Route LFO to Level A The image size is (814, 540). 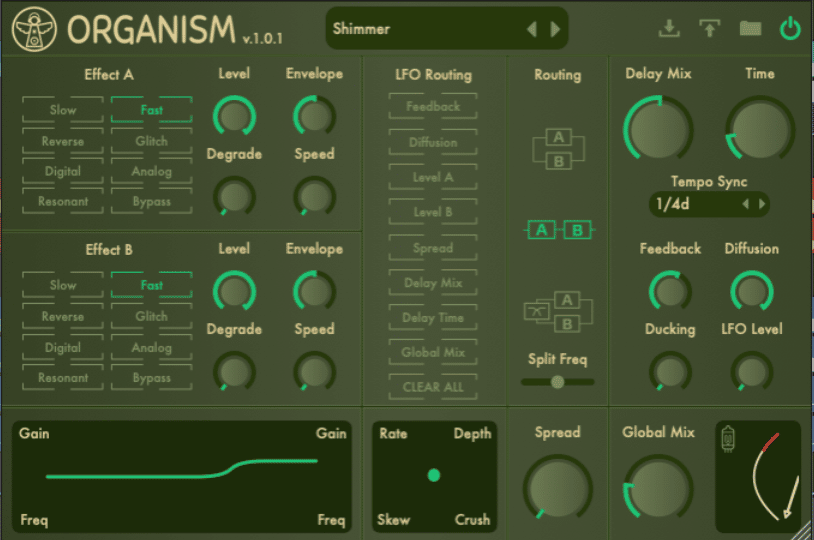coord(433,177)
